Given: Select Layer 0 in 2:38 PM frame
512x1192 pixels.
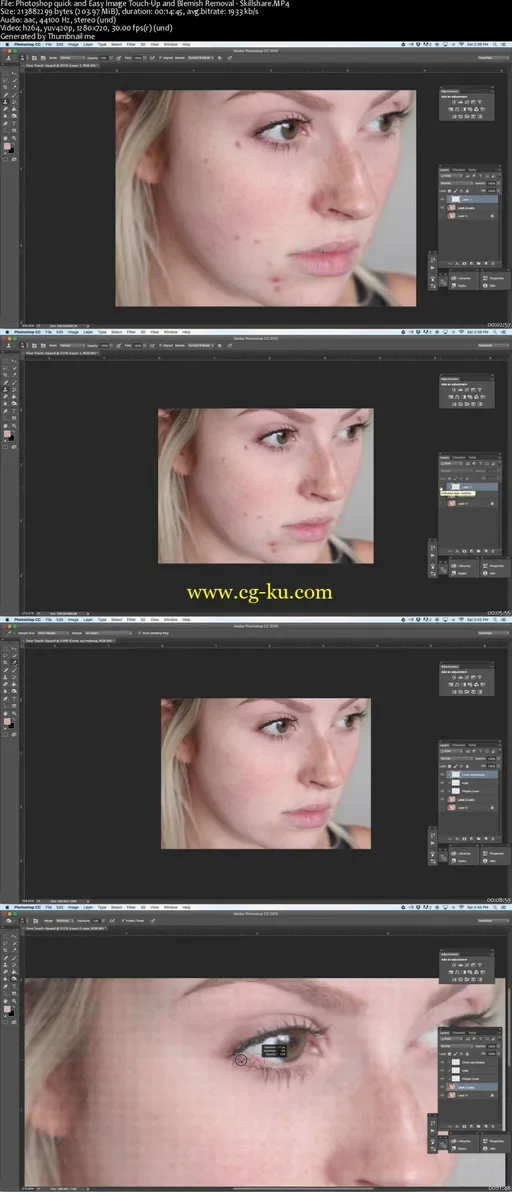Looking at the screenshot, I should point(472,216).
